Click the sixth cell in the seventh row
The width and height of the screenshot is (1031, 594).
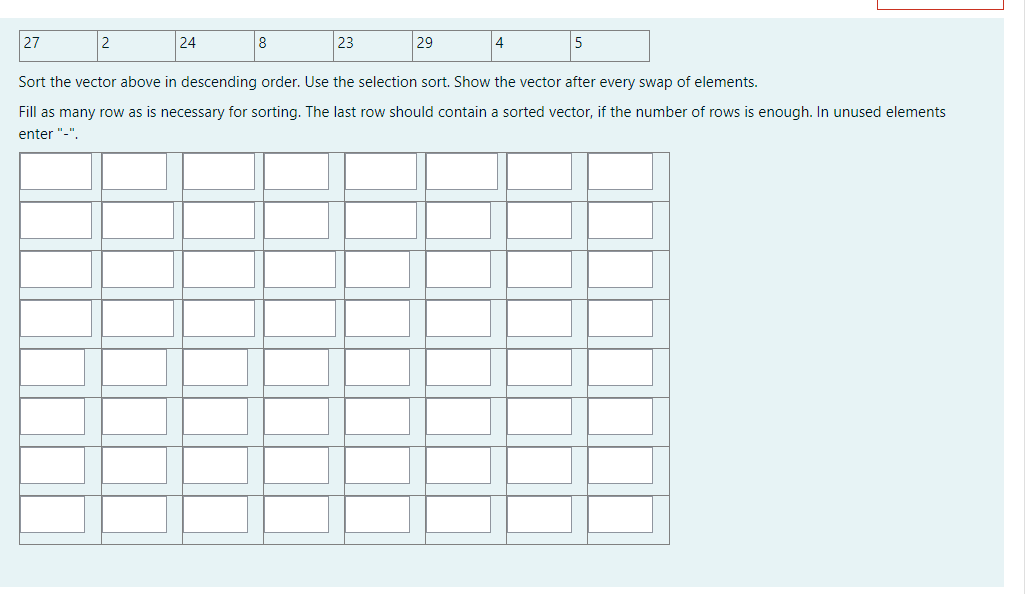(460, 466)
